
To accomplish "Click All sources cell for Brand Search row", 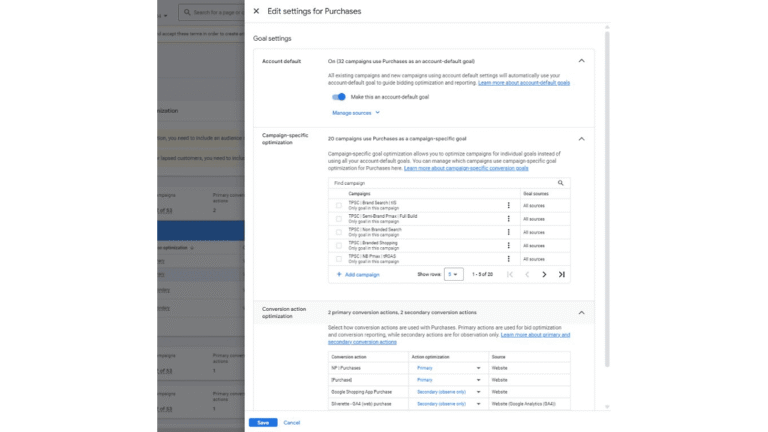I will (x=534, y=206).
